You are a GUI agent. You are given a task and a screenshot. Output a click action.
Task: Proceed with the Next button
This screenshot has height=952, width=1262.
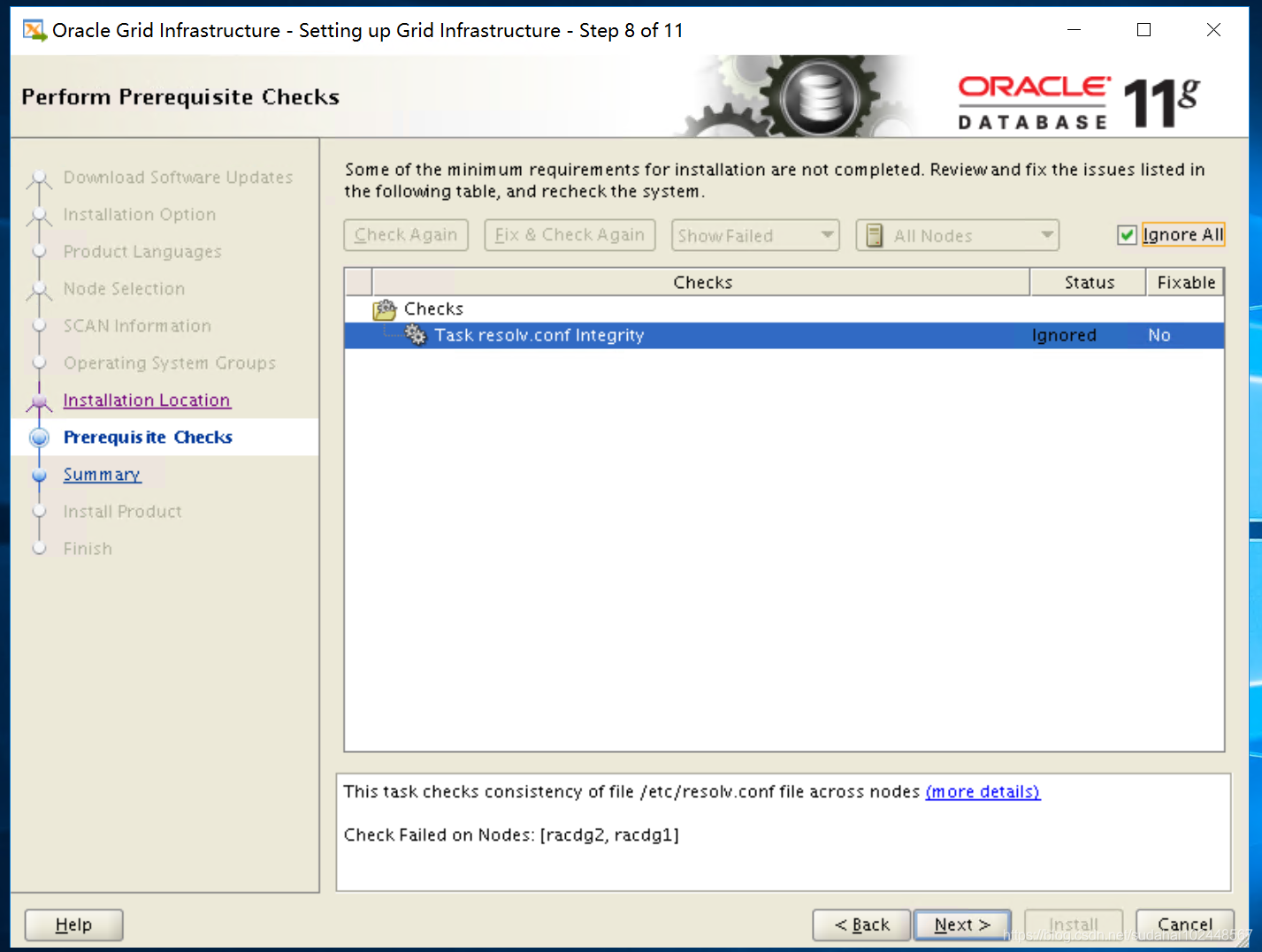tap(962, 925)
